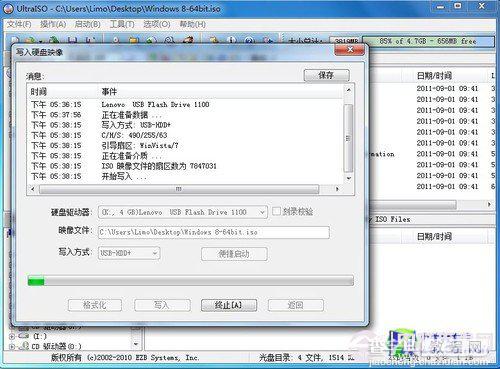Select the log row C/H/S: 490/255/63
This screenshot has height=369, width=500.
[x=185, y=135]
